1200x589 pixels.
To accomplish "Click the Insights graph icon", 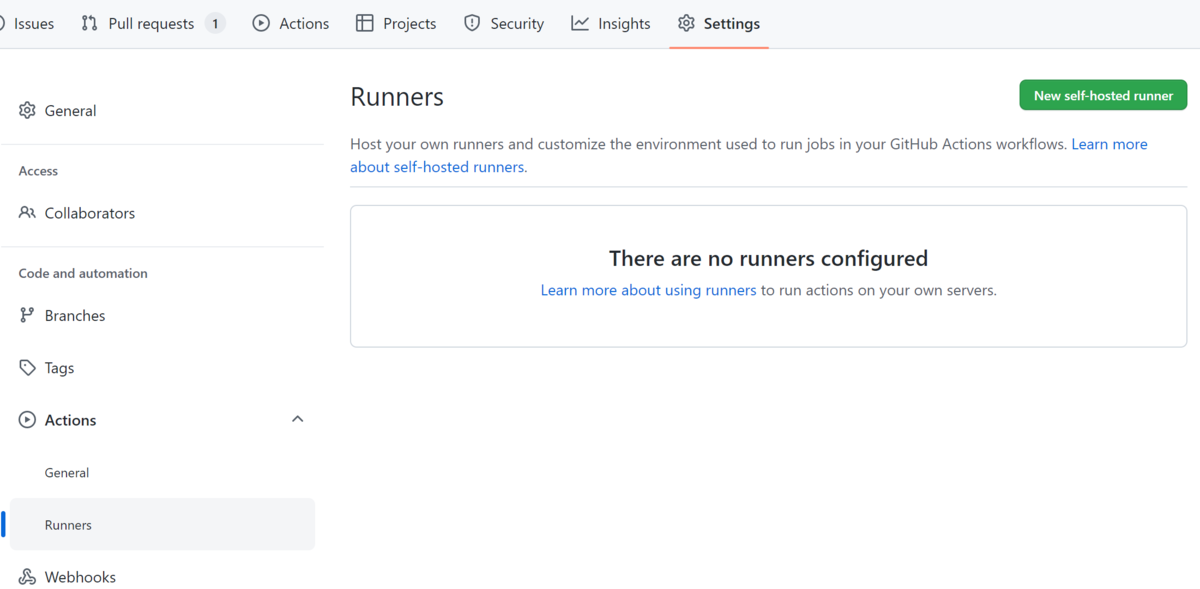I will coord(580,23).
